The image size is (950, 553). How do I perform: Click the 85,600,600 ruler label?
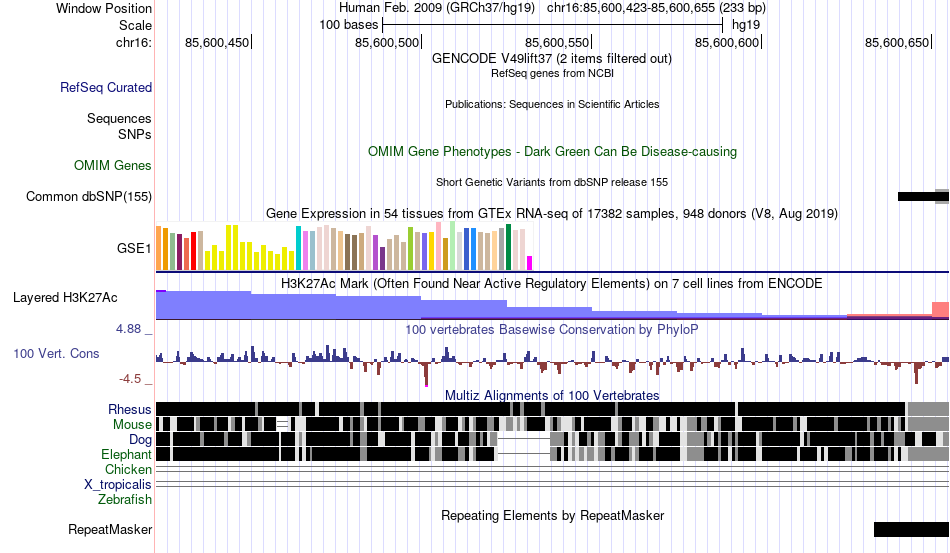point(727,42)
